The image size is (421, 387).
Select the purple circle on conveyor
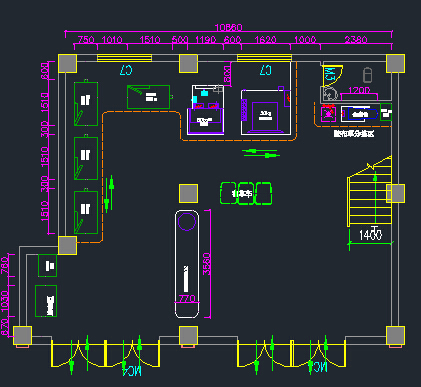(187, 221)
